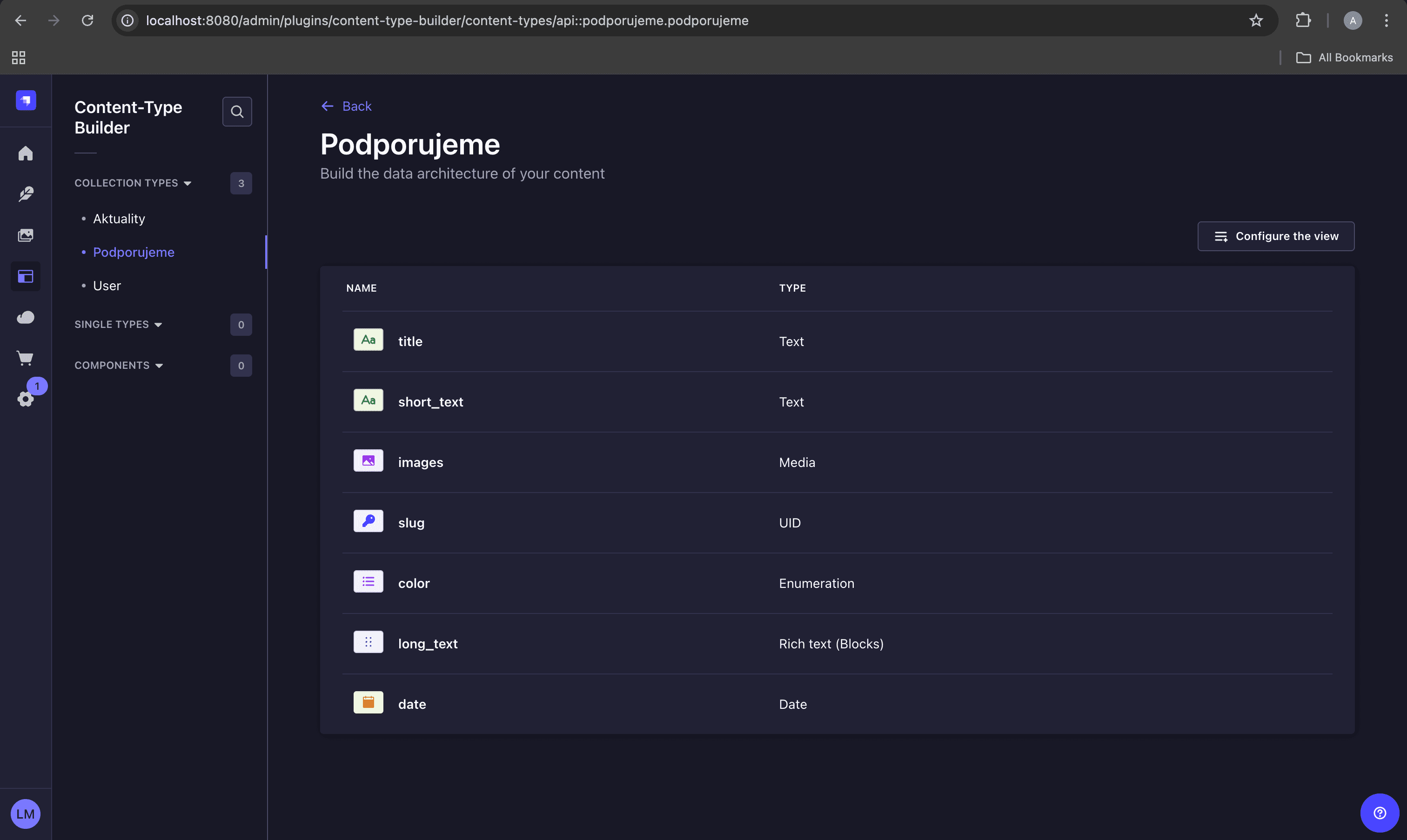This screenshot has height=840, width=1407.
Task: Open the Chrome profile avatar
Action: tap(1353, 20)
